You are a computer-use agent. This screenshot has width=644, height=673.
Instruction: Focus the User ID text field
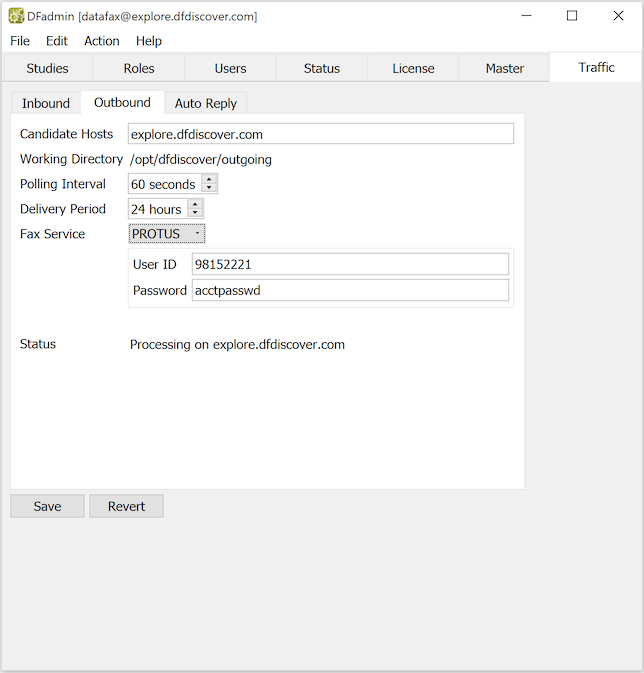[x=350, y=264]
